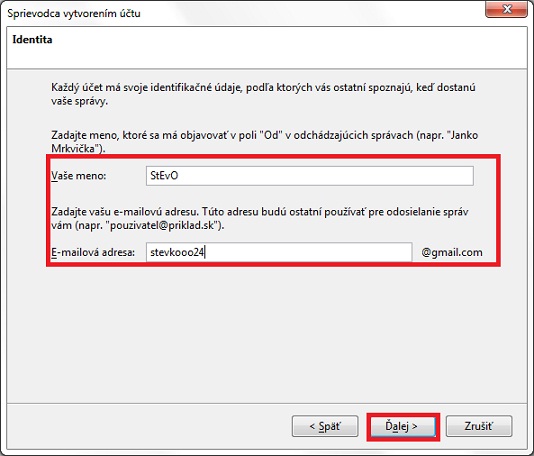Click the empty gray area below the email field

267,334
